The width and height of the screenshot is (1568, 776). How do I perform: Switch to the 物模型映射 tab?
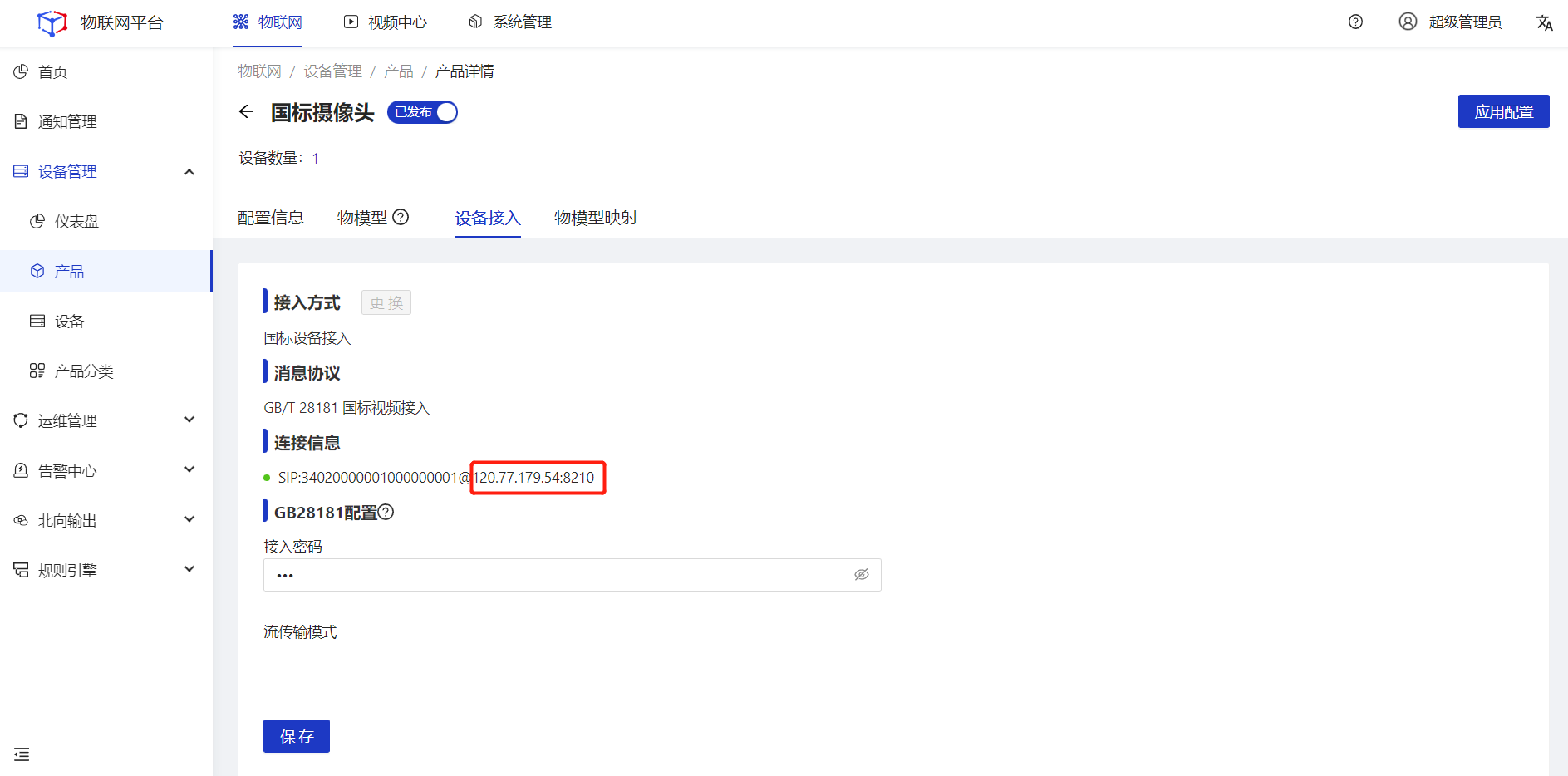coord(596,218)
